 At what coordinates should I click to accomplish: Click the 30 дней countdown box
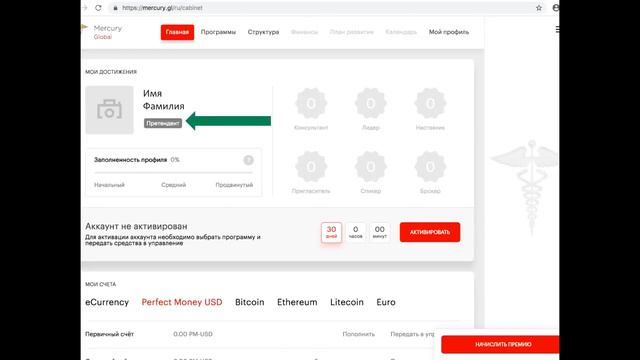click(331, 233)
